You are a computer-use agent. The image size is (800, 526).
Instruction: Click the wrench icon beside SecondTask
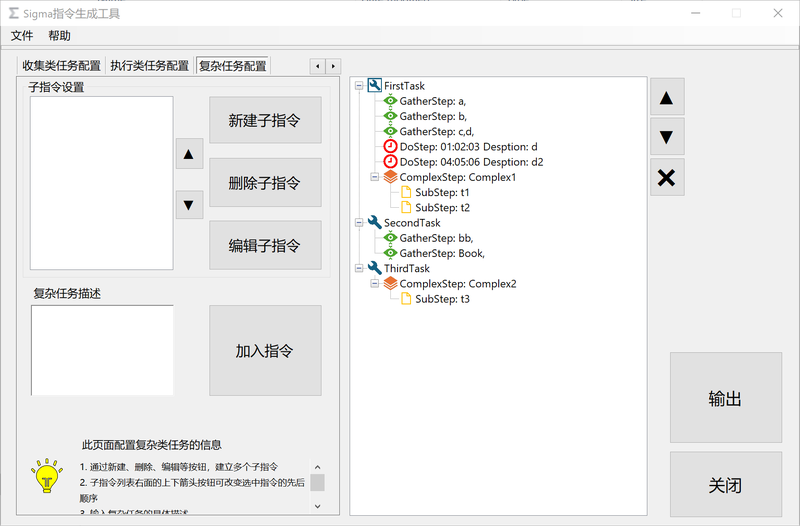(374, 222)
